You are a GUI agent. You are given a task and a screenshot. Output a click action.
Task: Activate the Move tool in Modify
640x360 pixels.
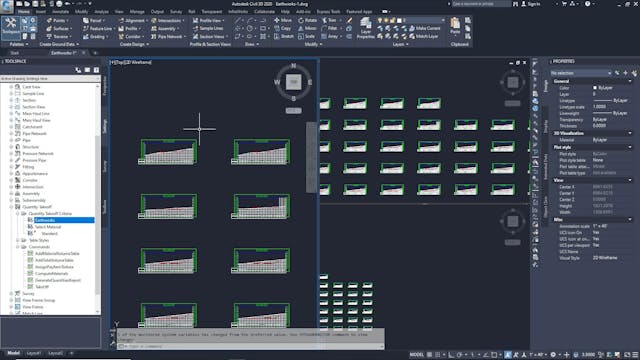pos(283,20)
